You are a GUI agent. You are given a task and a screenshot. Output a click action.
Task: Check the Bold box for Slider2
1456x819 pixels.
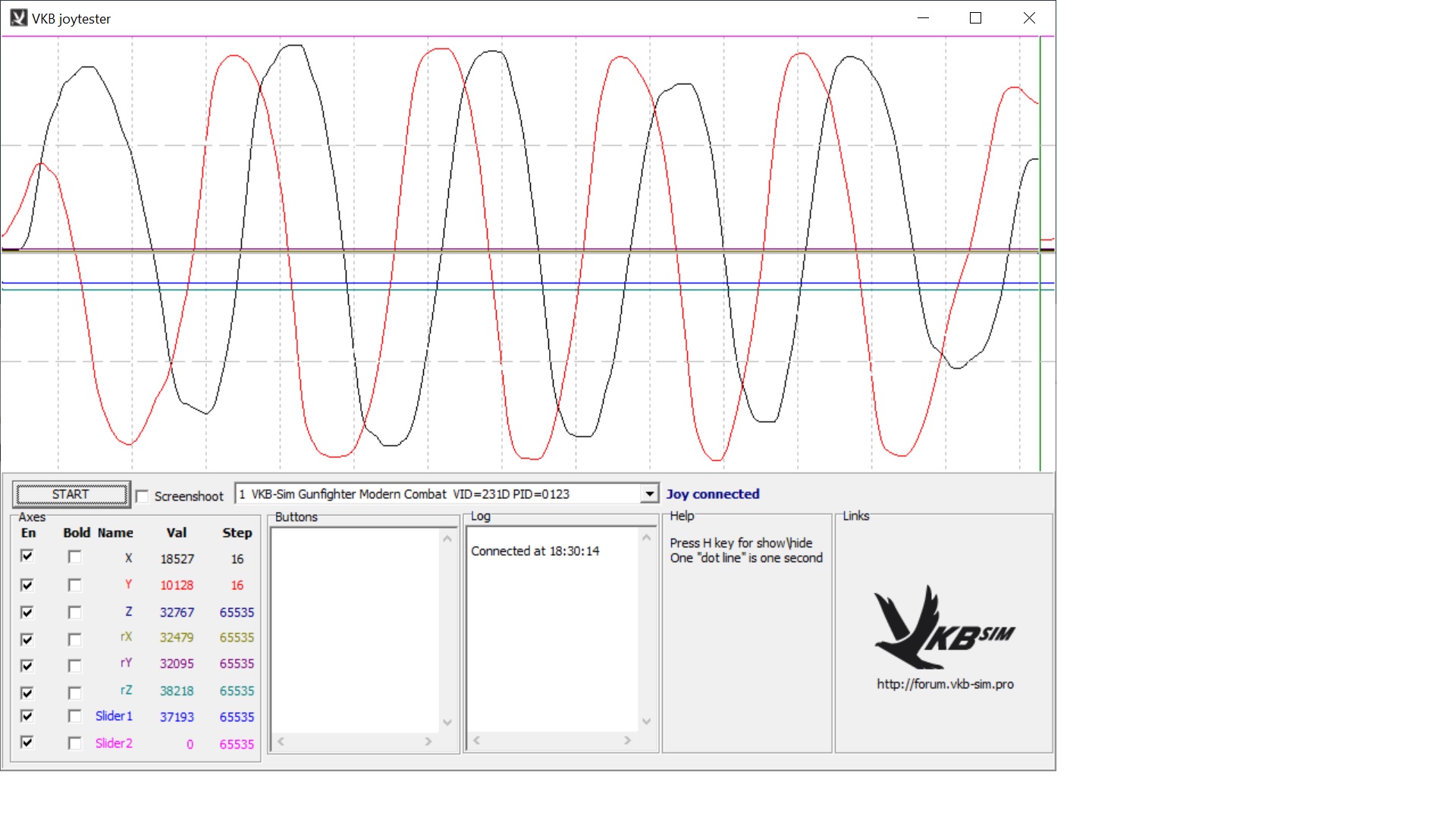coord(74,742)
